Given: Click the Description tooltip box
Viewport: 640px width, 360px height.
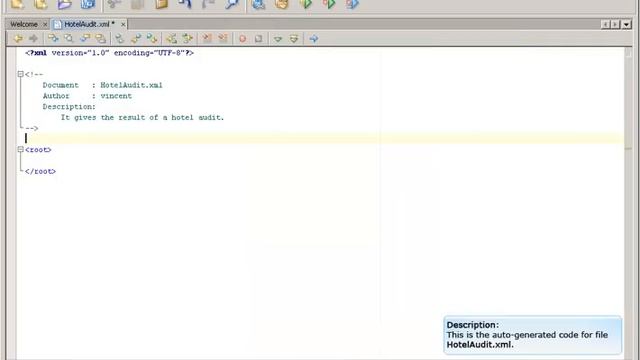Looking at the screenshot, I should tap(533, 335).
